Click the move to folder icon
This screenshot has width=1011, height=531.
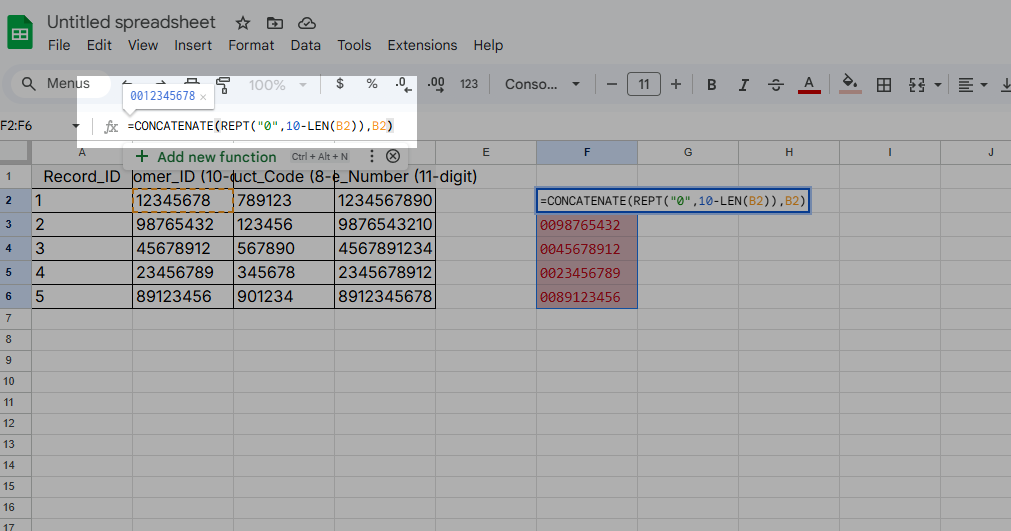coord(274,23)
